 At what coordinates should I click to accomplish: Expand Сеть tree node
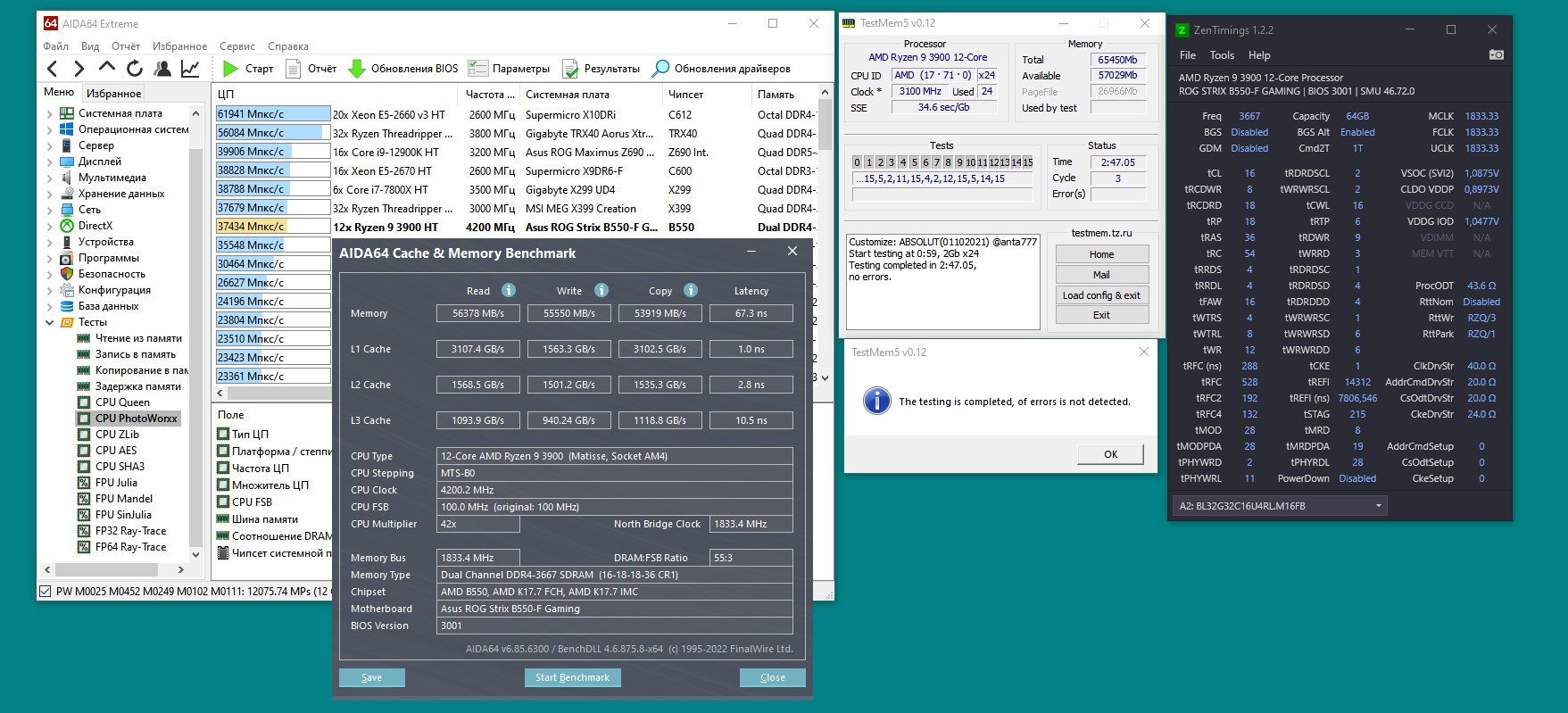point(49,210)
